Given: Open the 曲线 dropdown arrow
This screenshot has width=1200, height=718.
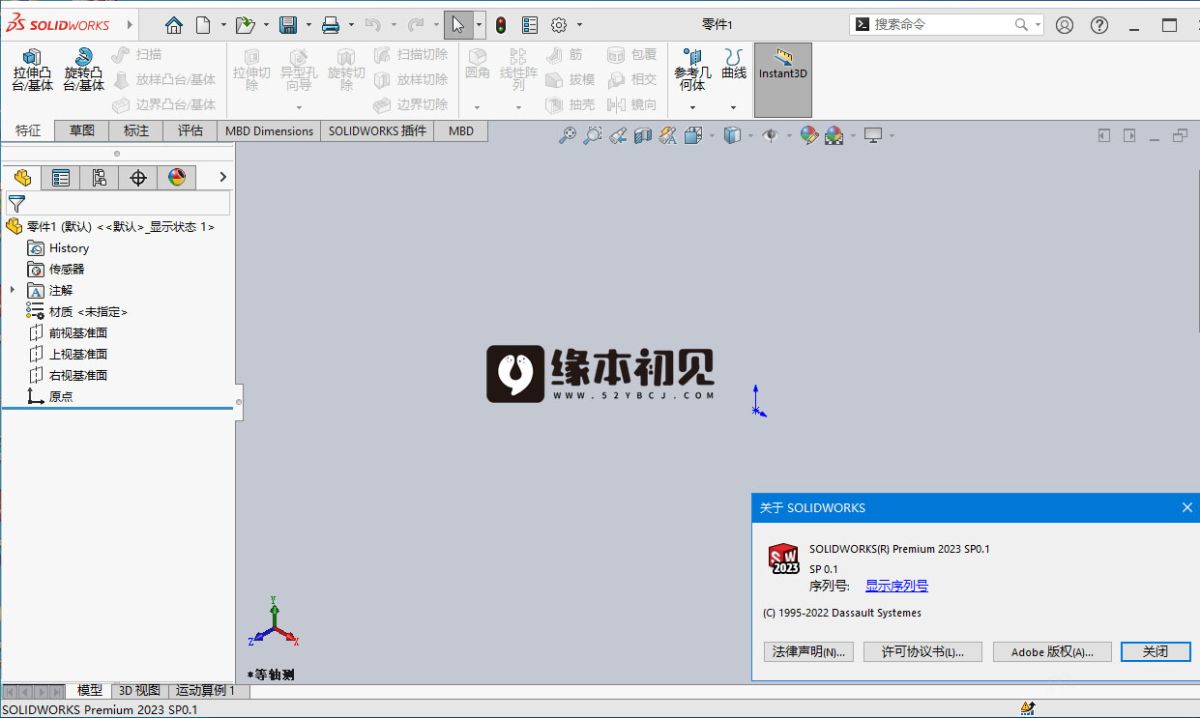Looking at the screenshot, I should pos(733,107).
